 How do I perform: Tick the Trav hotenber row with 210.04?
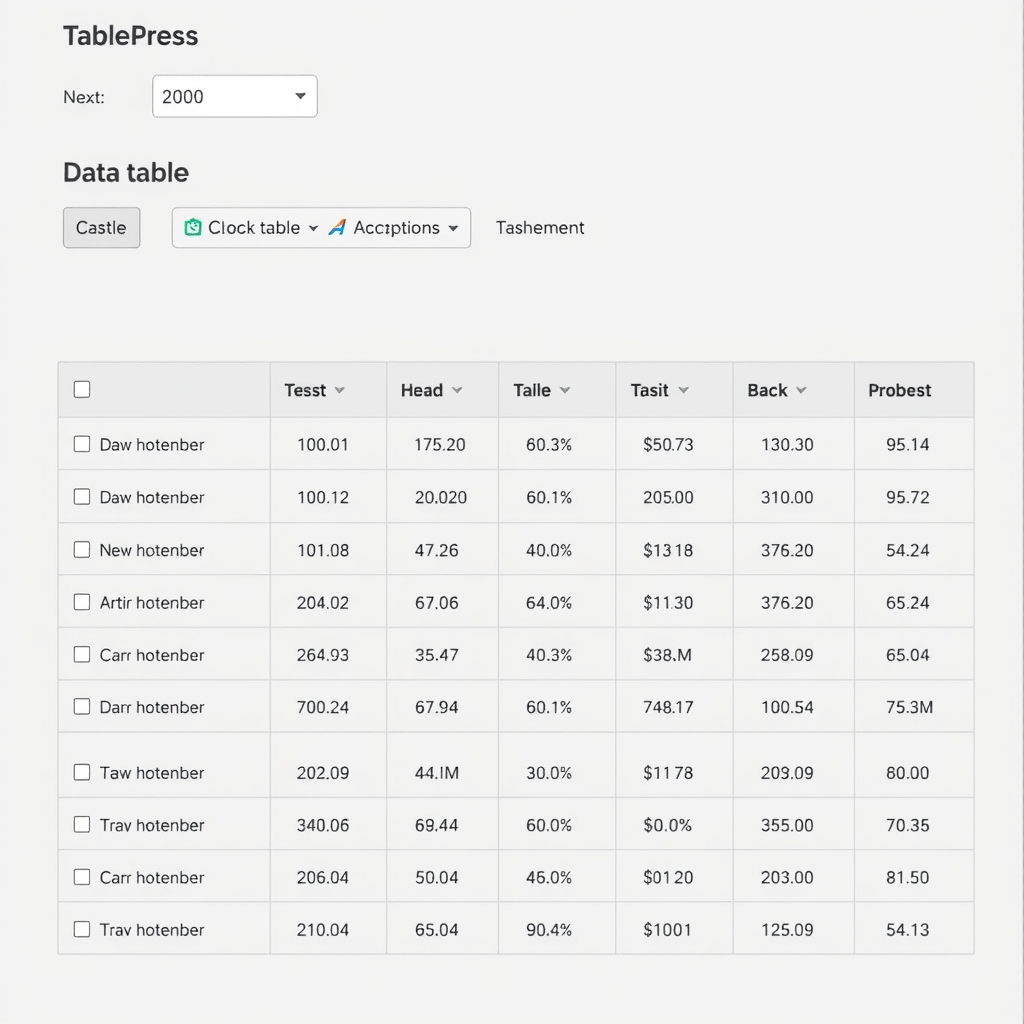[x=82, y=929]
